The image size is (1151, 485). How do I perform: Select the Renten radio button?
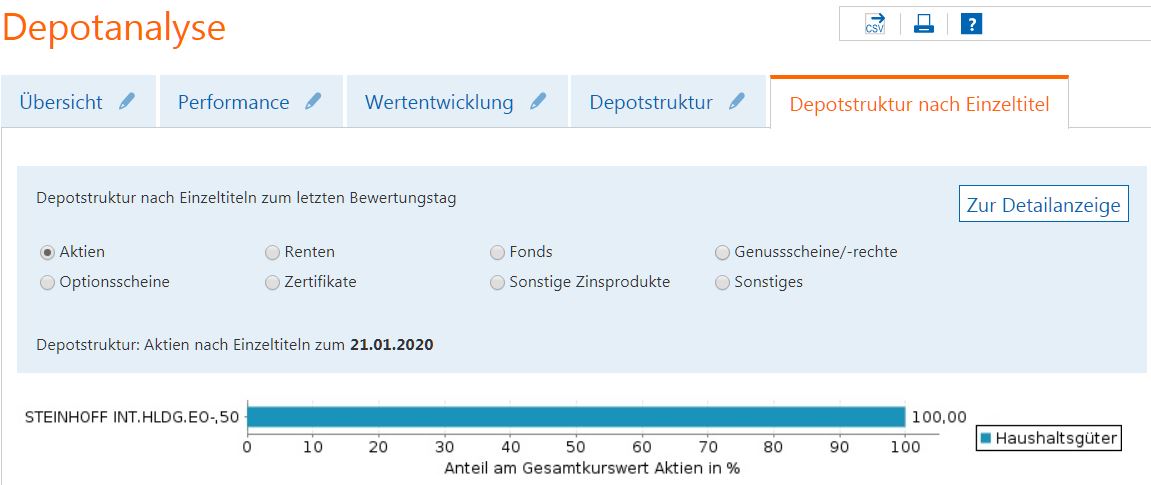(x=272, y=253)
